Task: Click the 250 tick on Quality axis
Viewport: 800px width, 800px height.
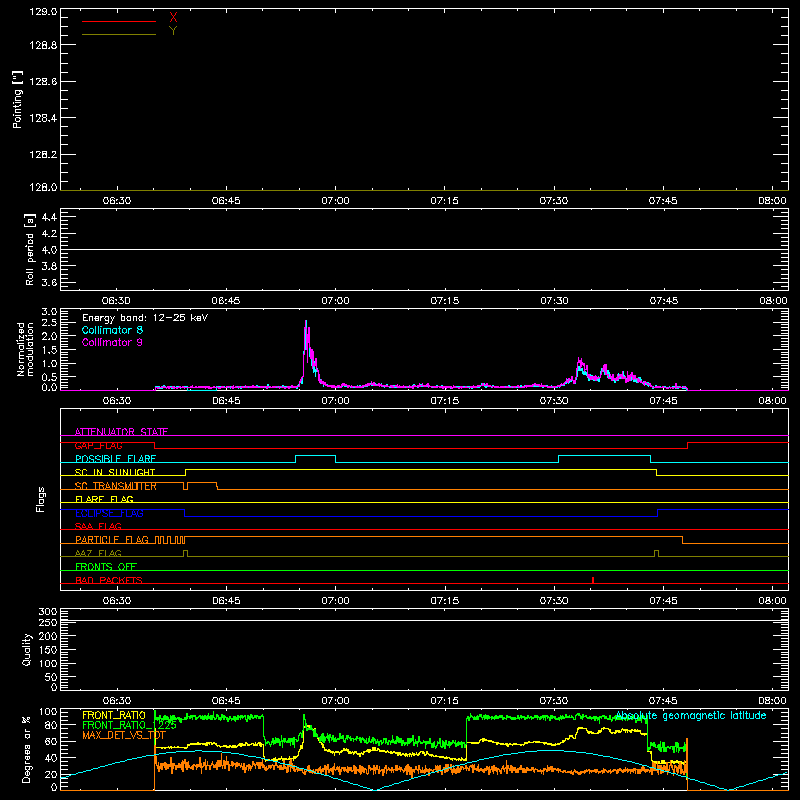Action: coord(48,623)
